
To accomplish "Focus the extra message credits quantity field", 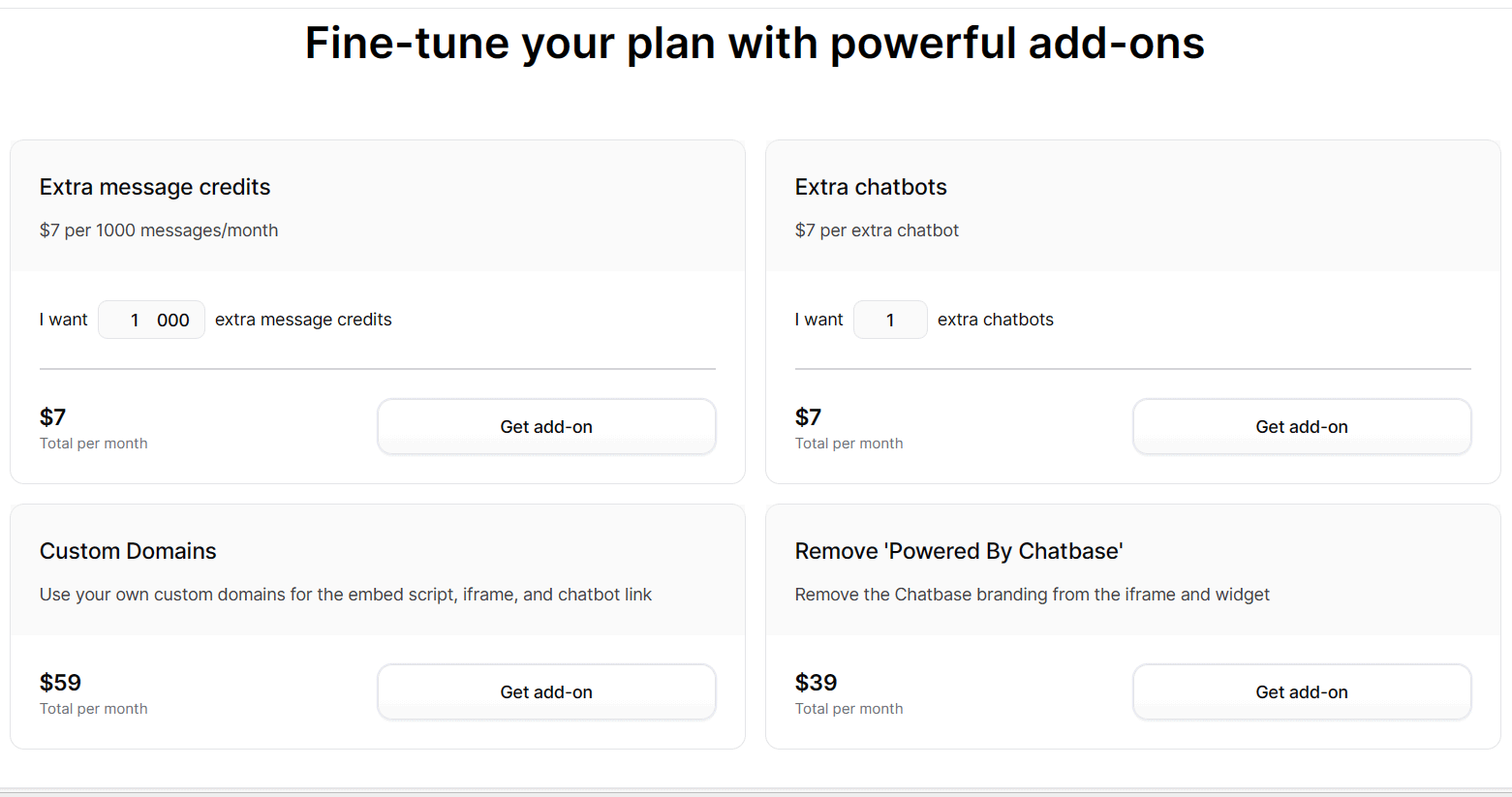I will coord(151,320).
